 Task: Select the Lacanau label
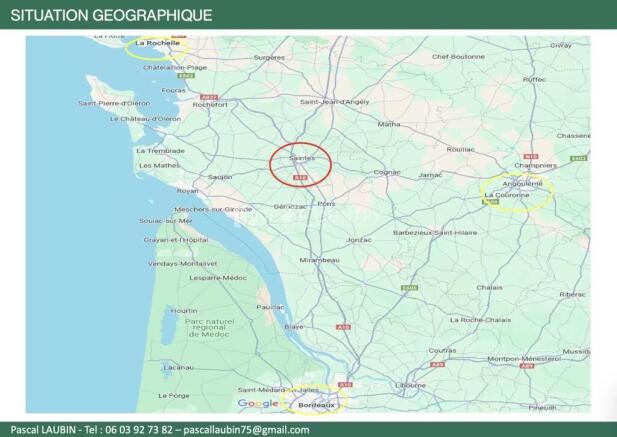tap(179, 368)
